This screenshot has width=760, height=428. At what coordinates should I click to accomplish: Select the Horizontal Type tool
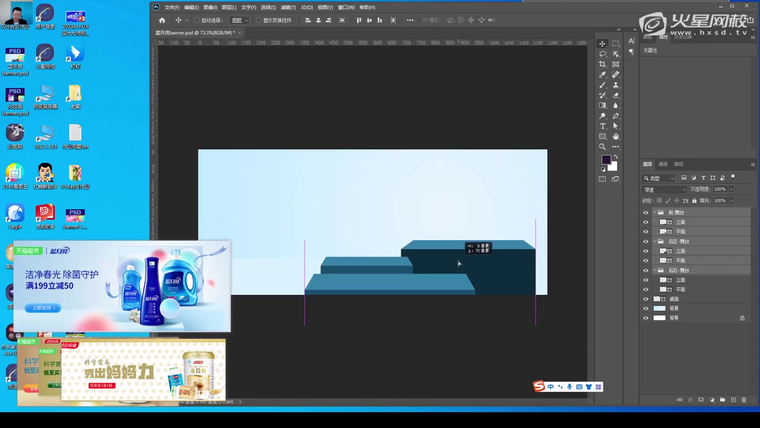602,126
